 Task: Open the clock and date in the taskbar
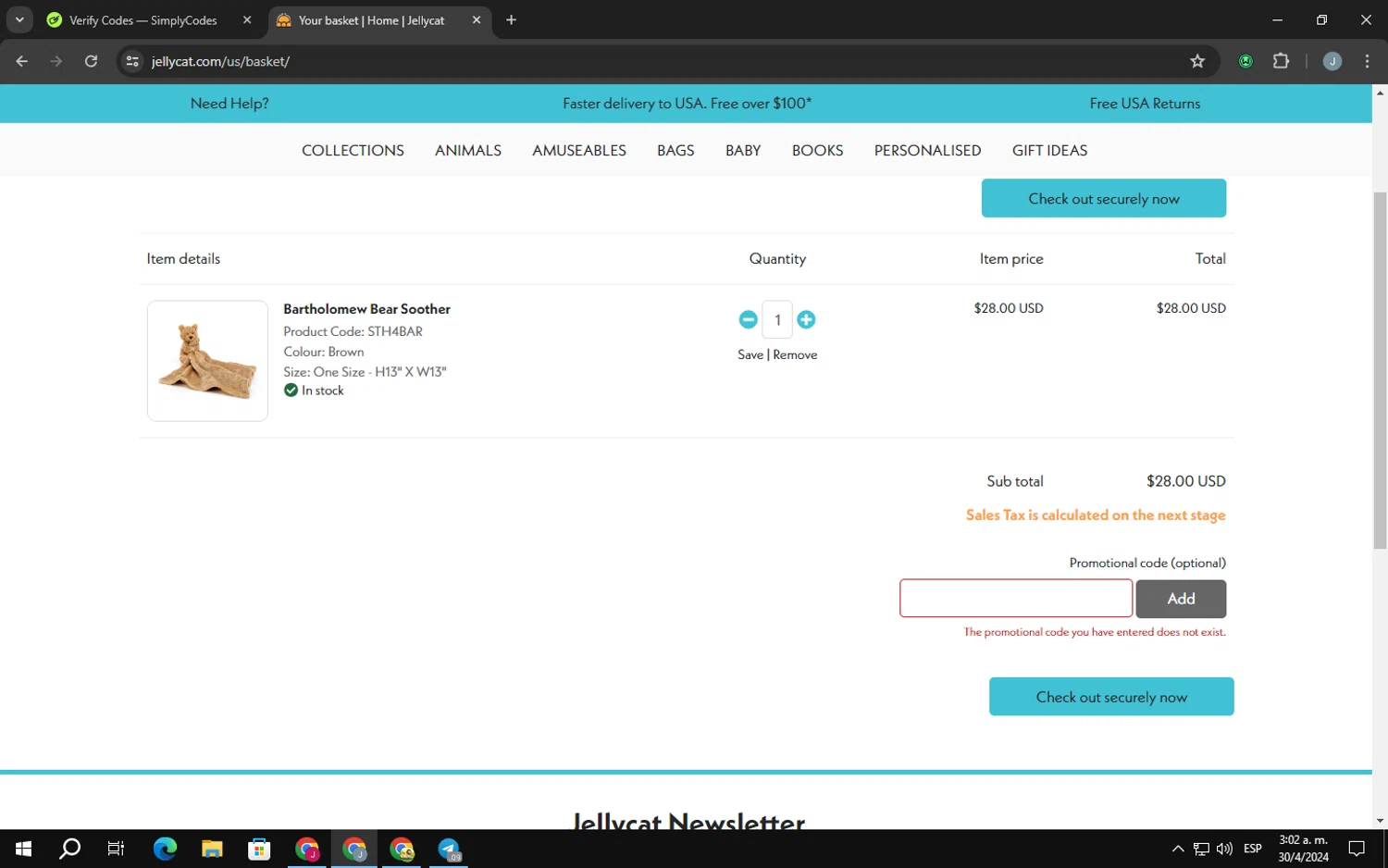coord(1303,849)
